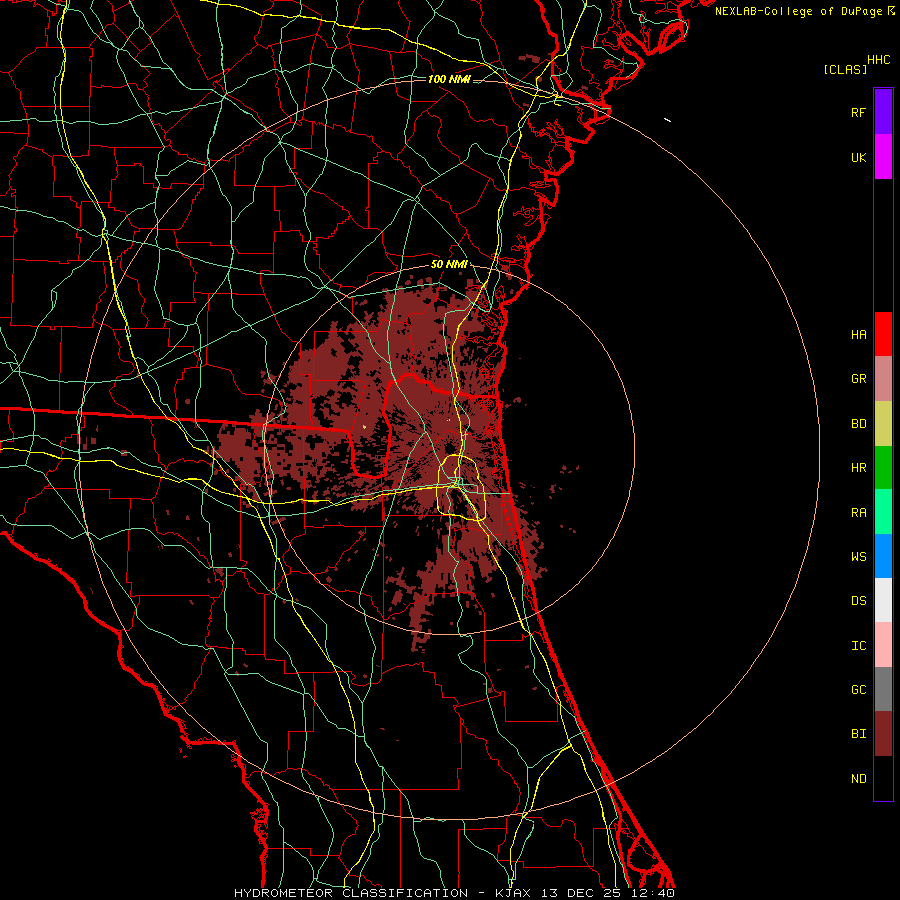Click the GR legend label
900x900 pixels.
[x=858, y=379]
